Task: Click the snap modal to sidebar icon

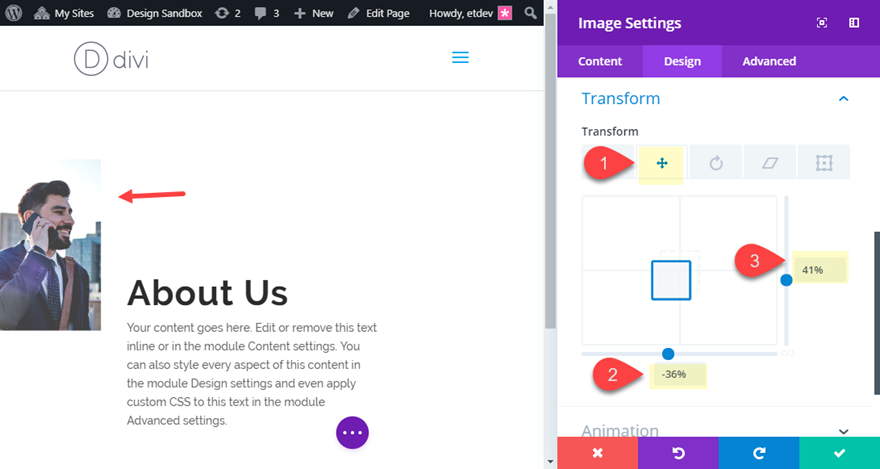Action: 854,23
